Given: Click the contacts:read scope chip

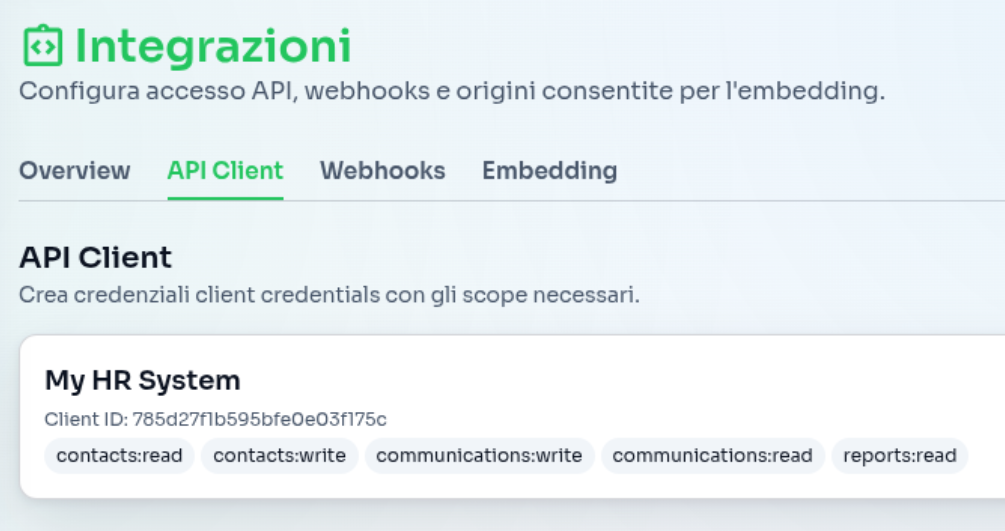Looking at the screenshot, I should click(119, 456).
